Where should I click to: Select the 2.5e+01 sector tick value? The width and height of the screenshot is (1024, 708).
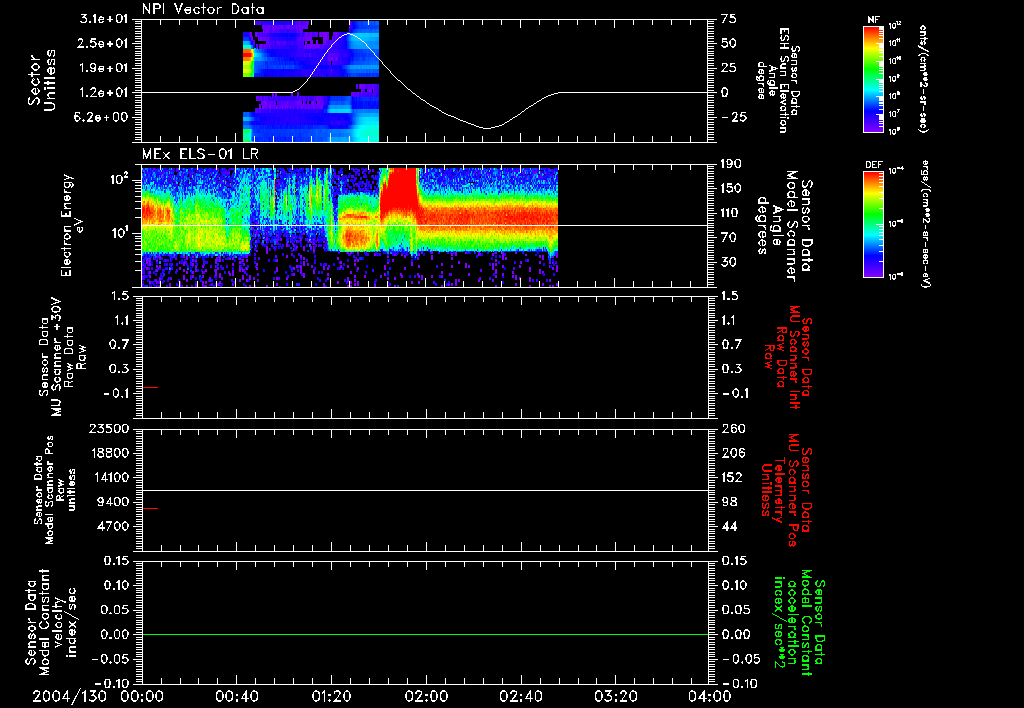(x=104, y=43)
